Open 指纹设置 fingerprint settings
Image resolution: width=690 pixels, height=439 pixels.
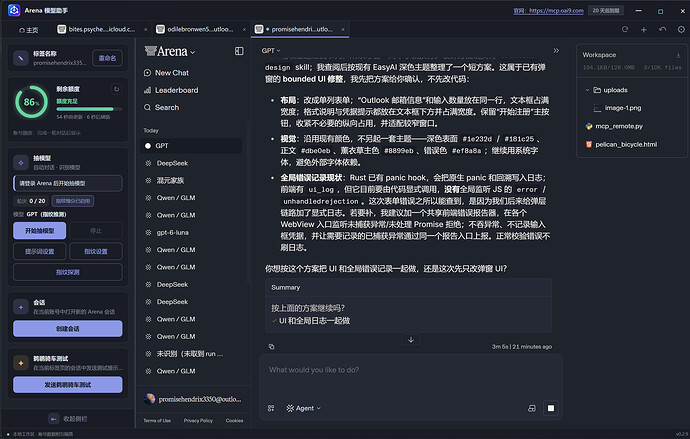96,251
